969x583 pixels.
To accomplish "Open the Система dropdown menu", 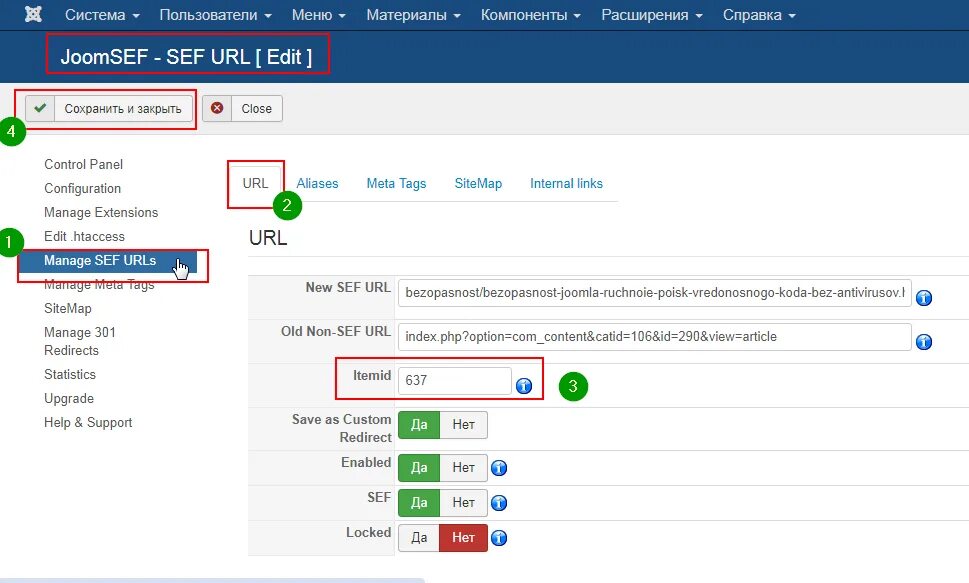I will [102, 15].
